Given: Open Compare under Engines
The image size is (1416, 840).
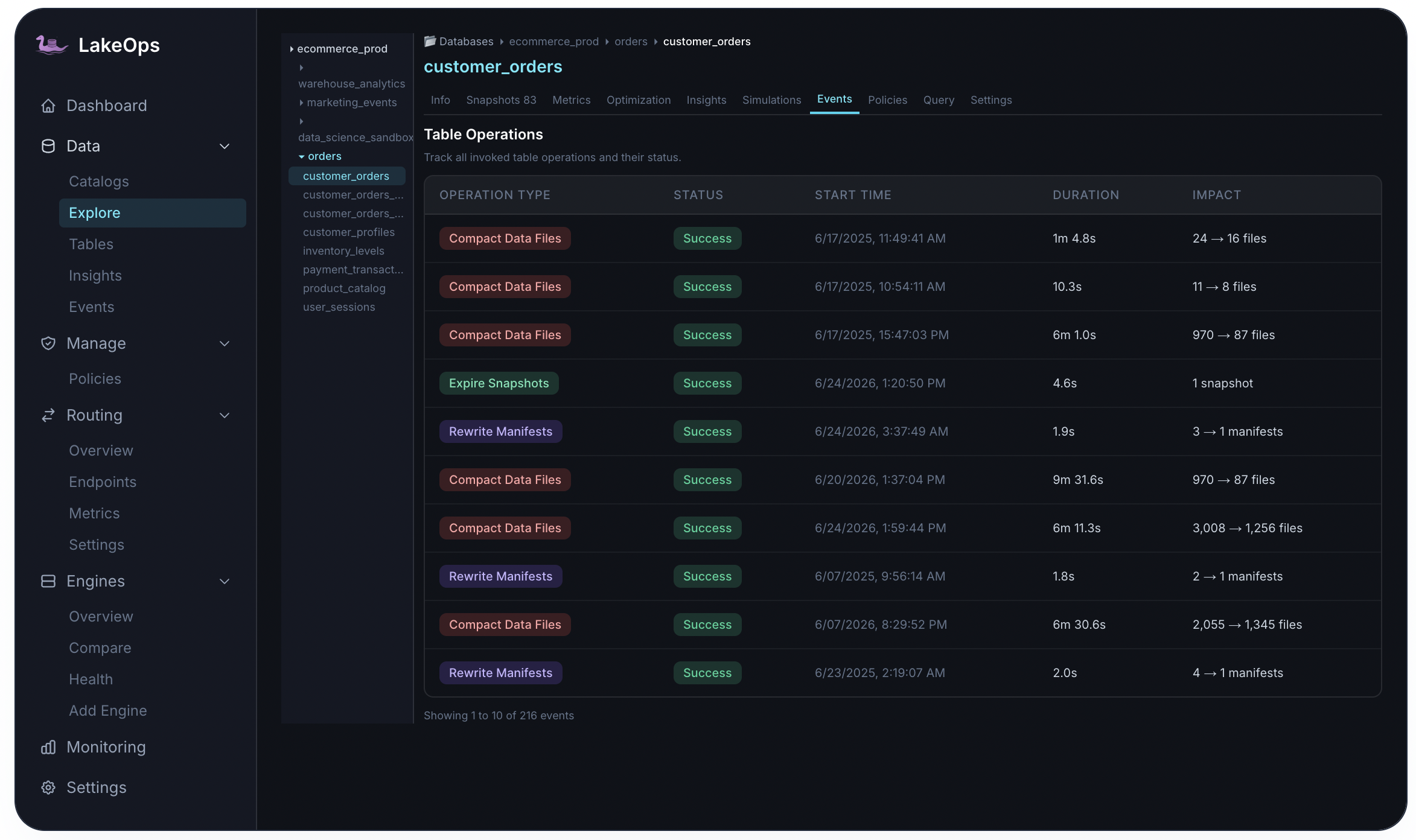Looking at the screenshot, I should pyautogui.click(x=100, y=648).
